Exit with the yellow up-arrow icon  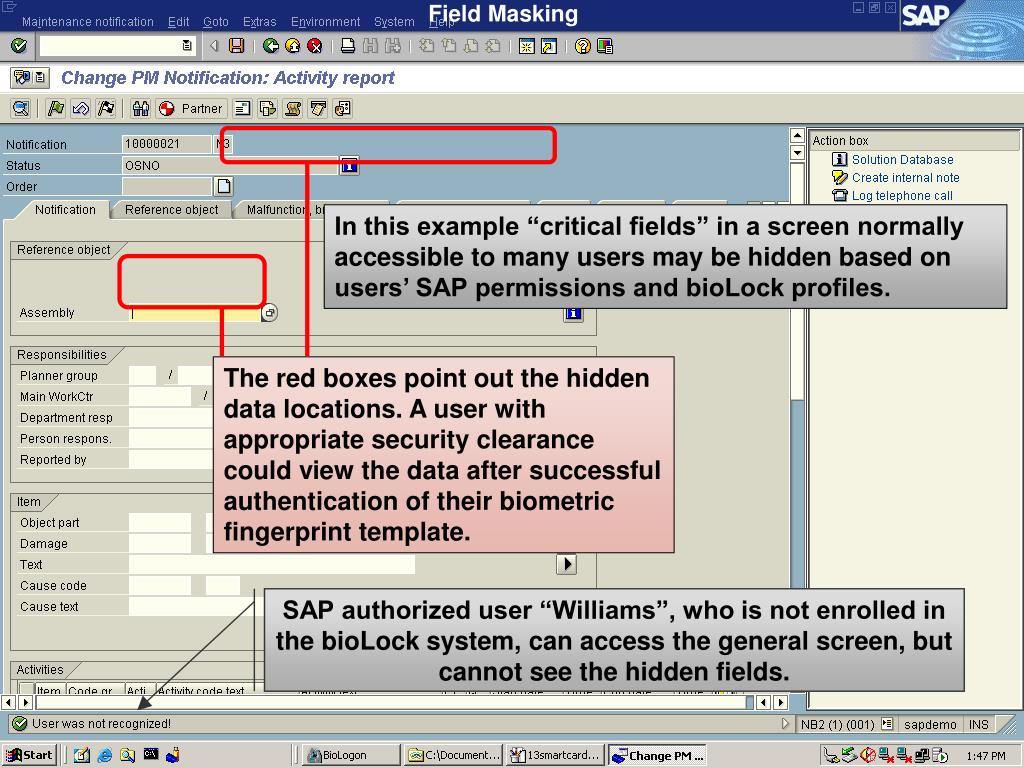tap(293, 46)
